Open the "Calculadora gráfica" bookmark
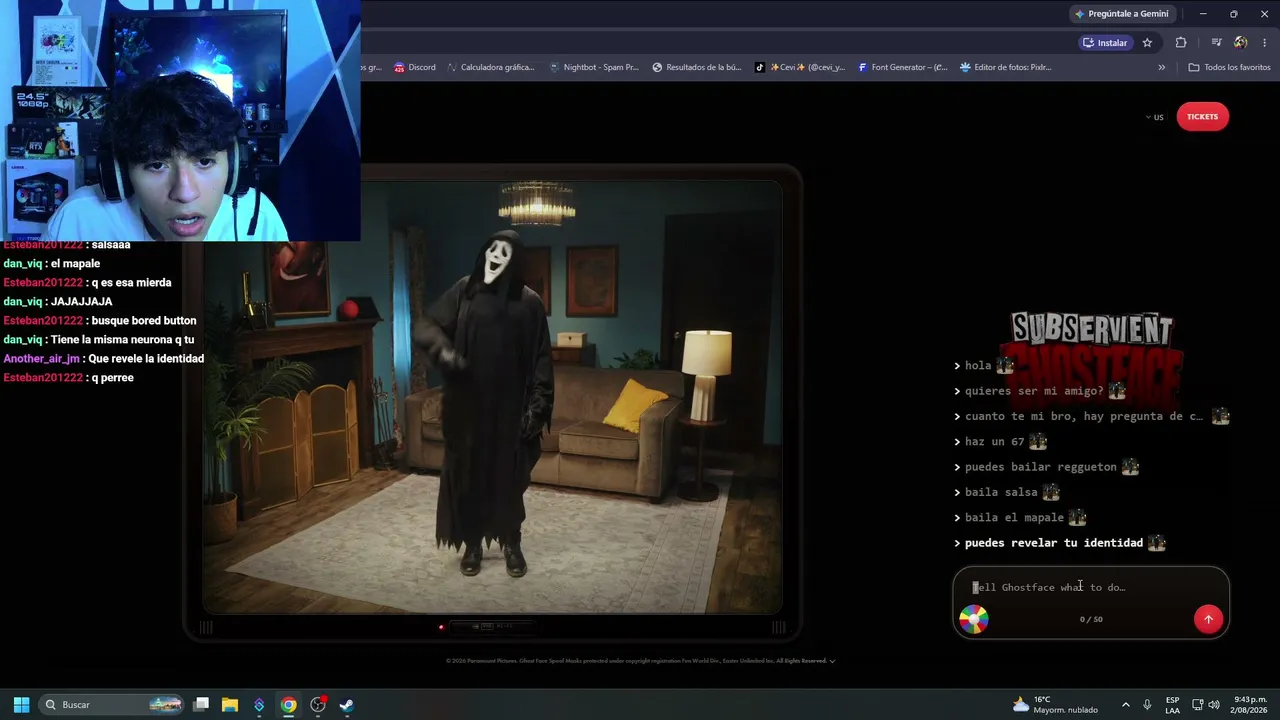 [x=490, y=68]
